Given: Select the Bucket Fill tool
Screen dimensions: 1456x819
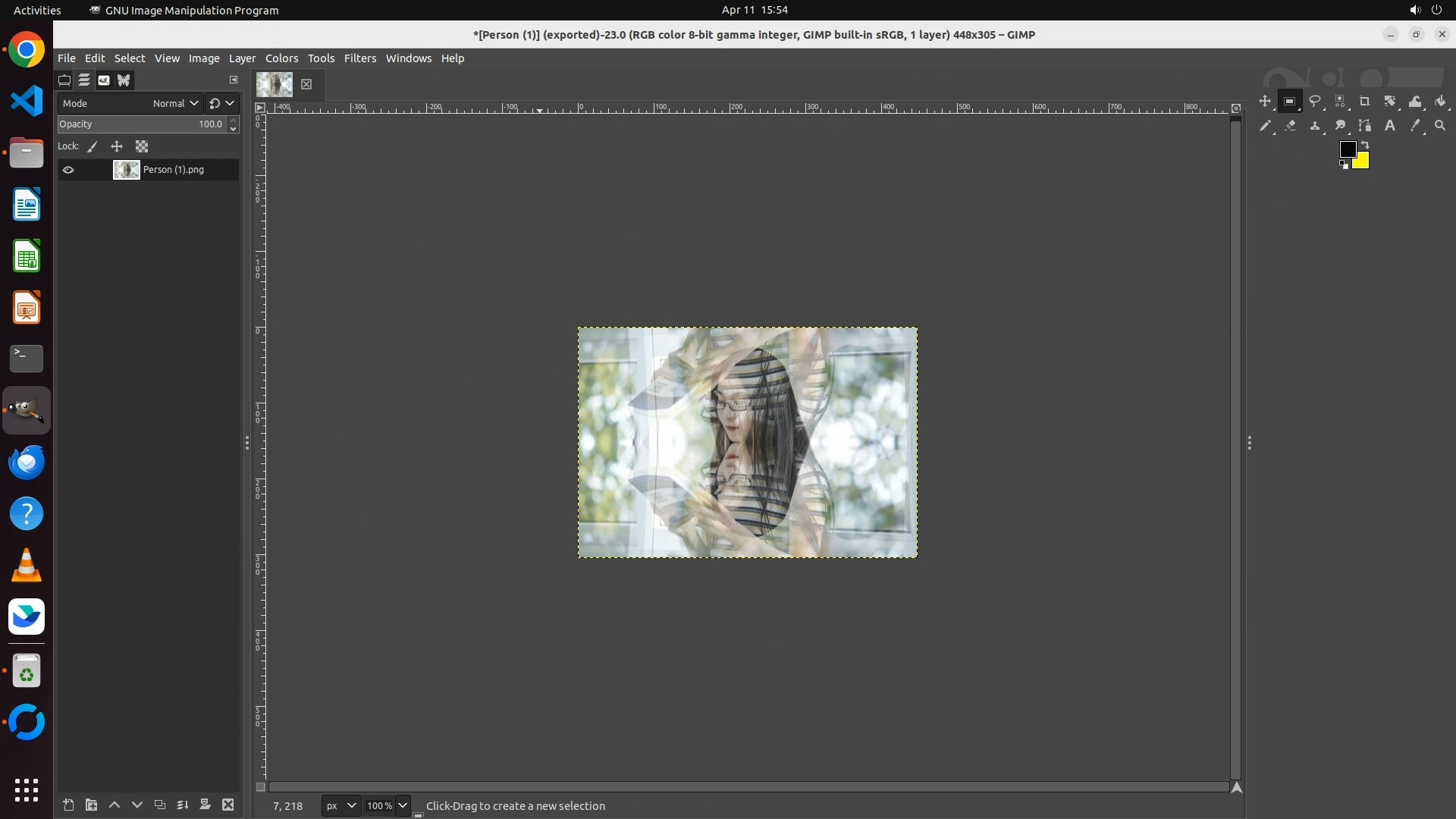Looking at the screenshot, I should (x=1441, y=101).
